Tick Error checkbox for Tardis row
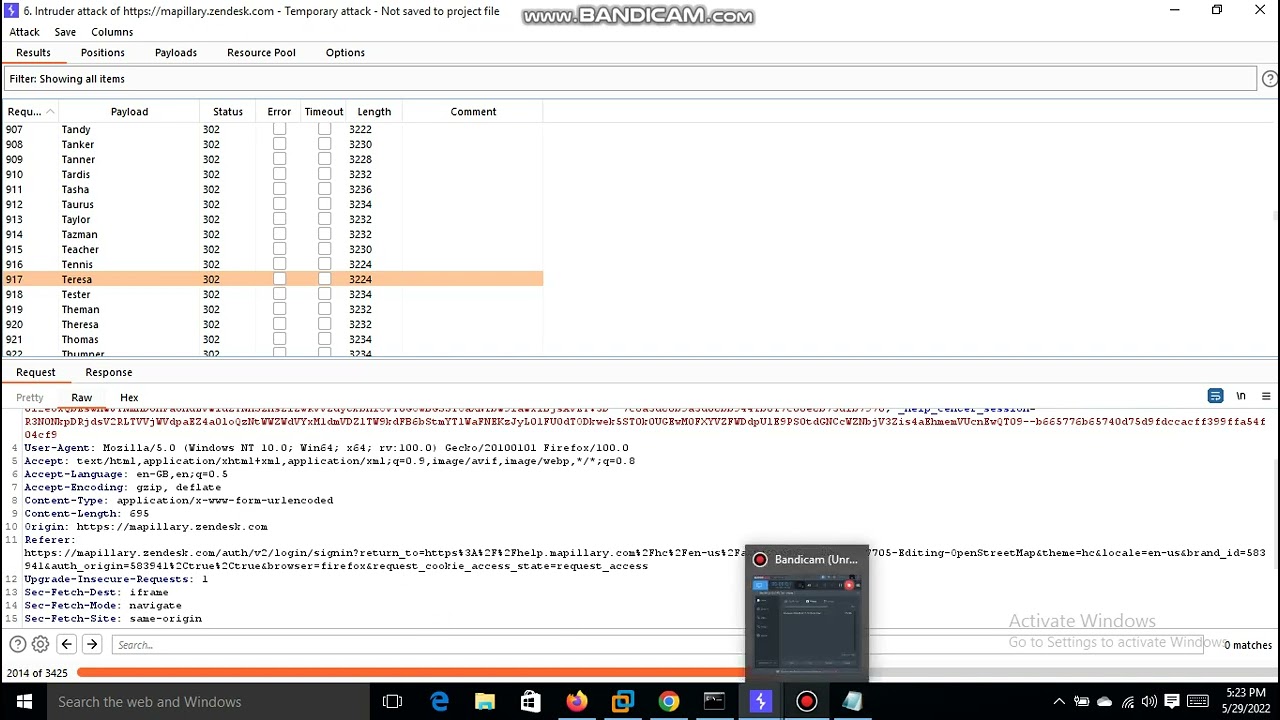The image size is (1280, 720). [x=279, y=174]
